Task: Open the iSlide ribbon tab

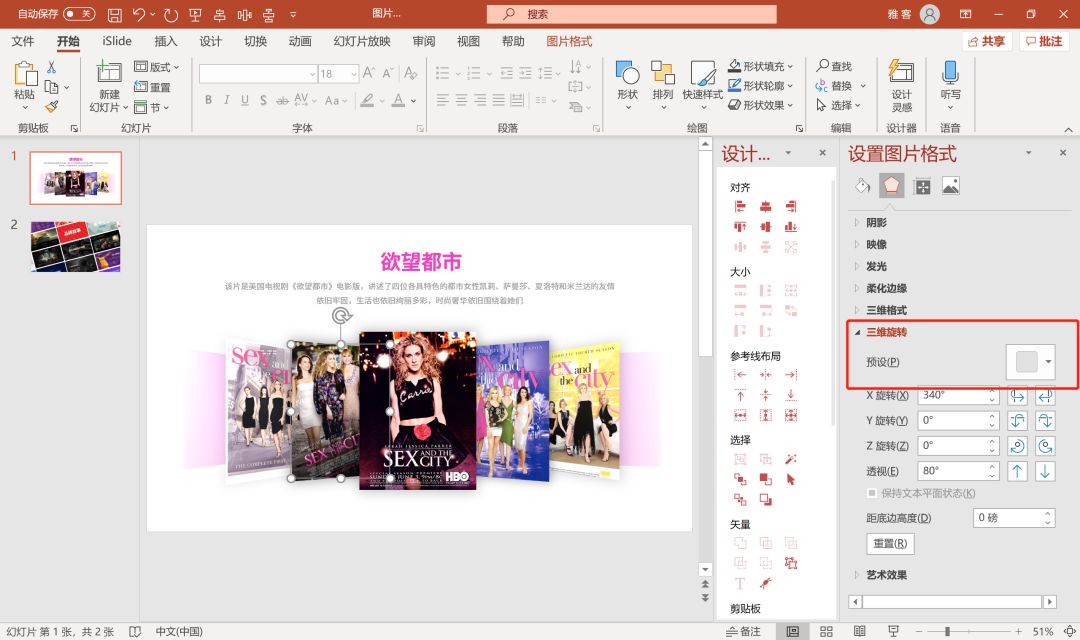Action: coord(116,41)
